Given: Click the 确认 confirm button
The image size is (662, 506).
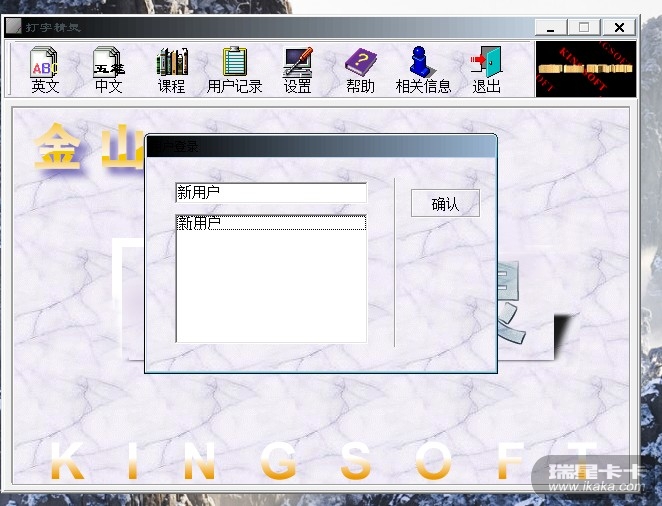Looking at the screenshot, I should point(445,203).
